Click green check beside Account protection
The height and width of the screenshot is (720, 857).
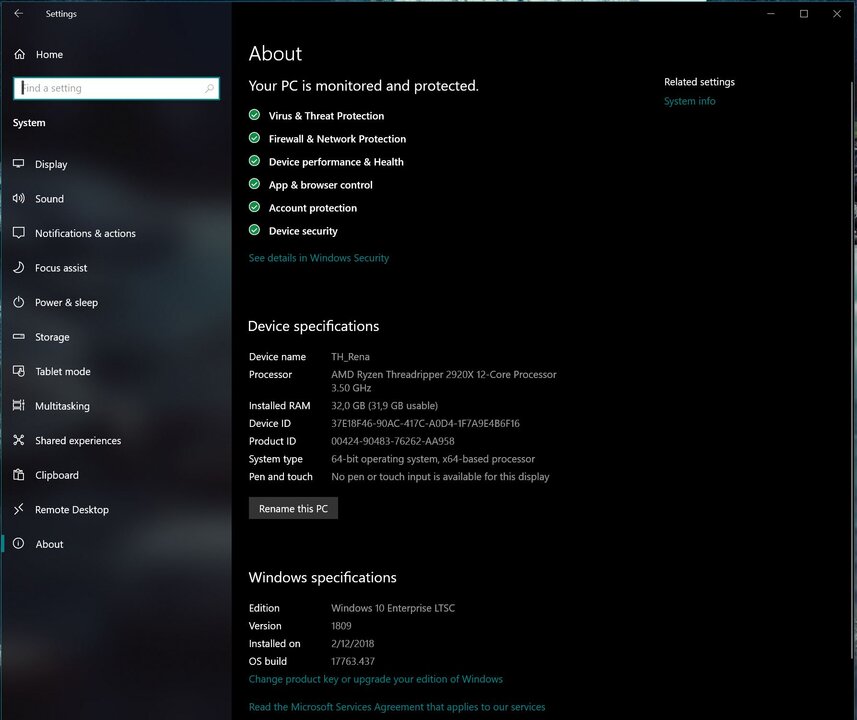pos(254,207)
